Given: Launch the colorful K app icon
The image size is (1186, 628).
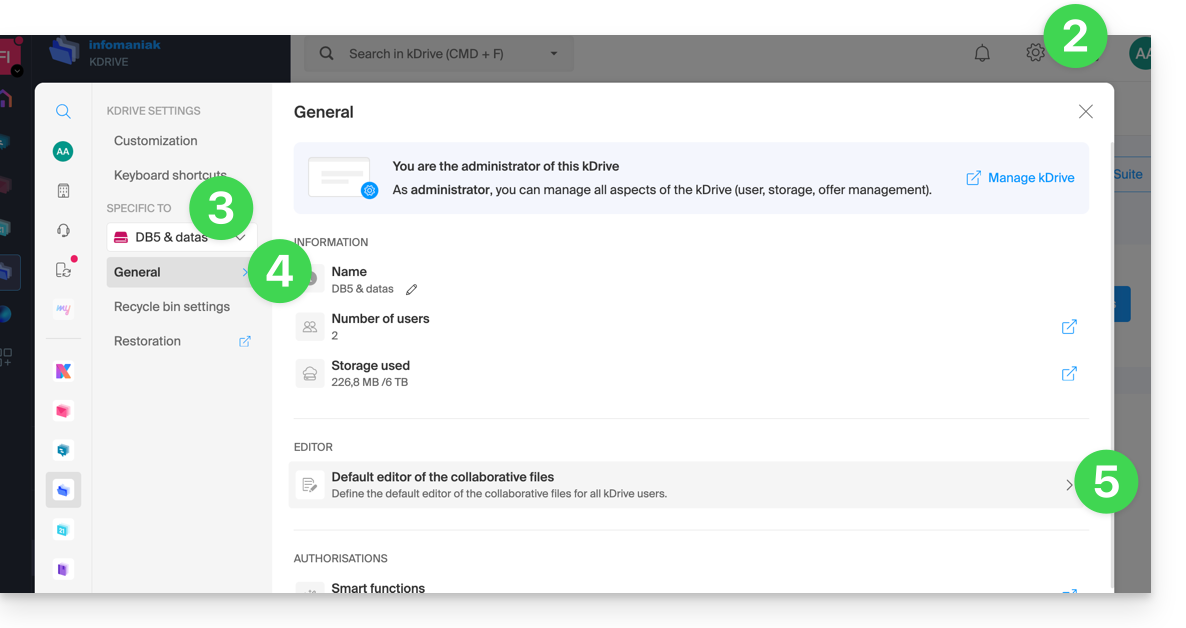Looking at the screenshot, I should point(64,371).
